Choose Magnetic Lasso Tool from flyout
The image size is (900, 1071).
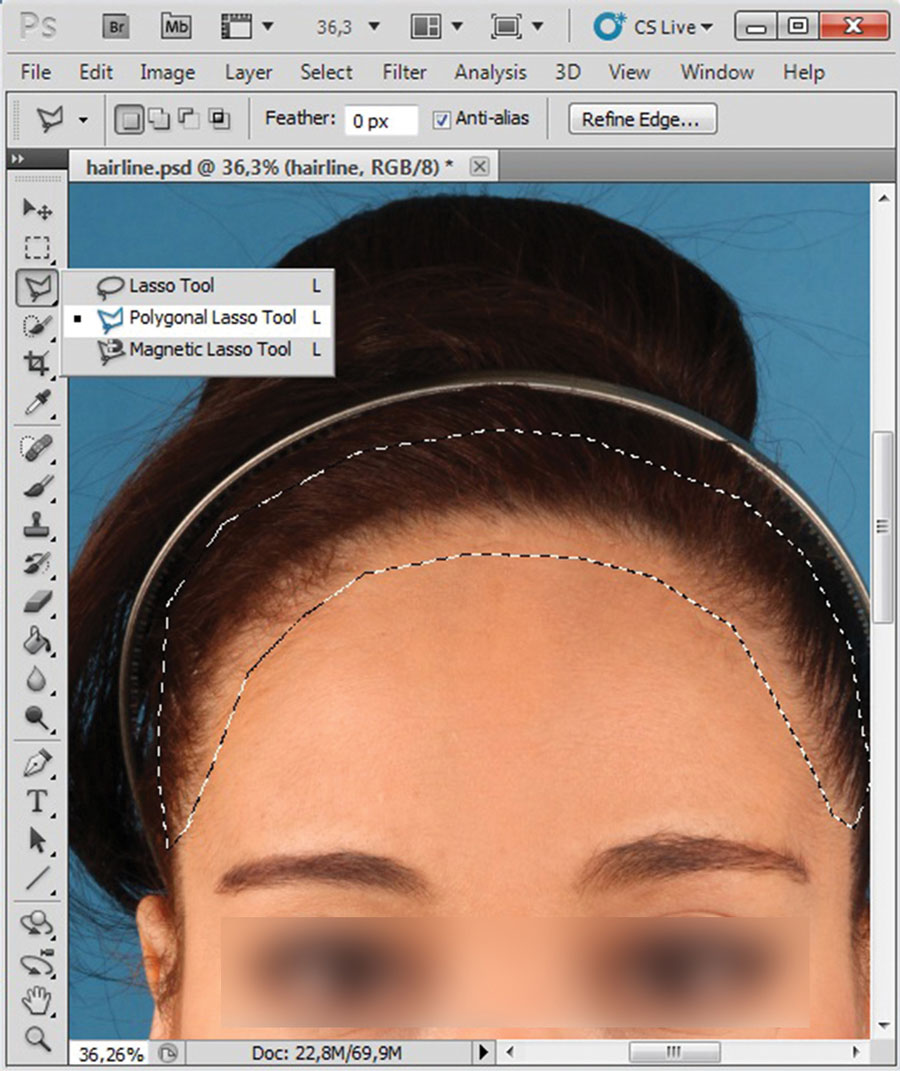point(210,350)
